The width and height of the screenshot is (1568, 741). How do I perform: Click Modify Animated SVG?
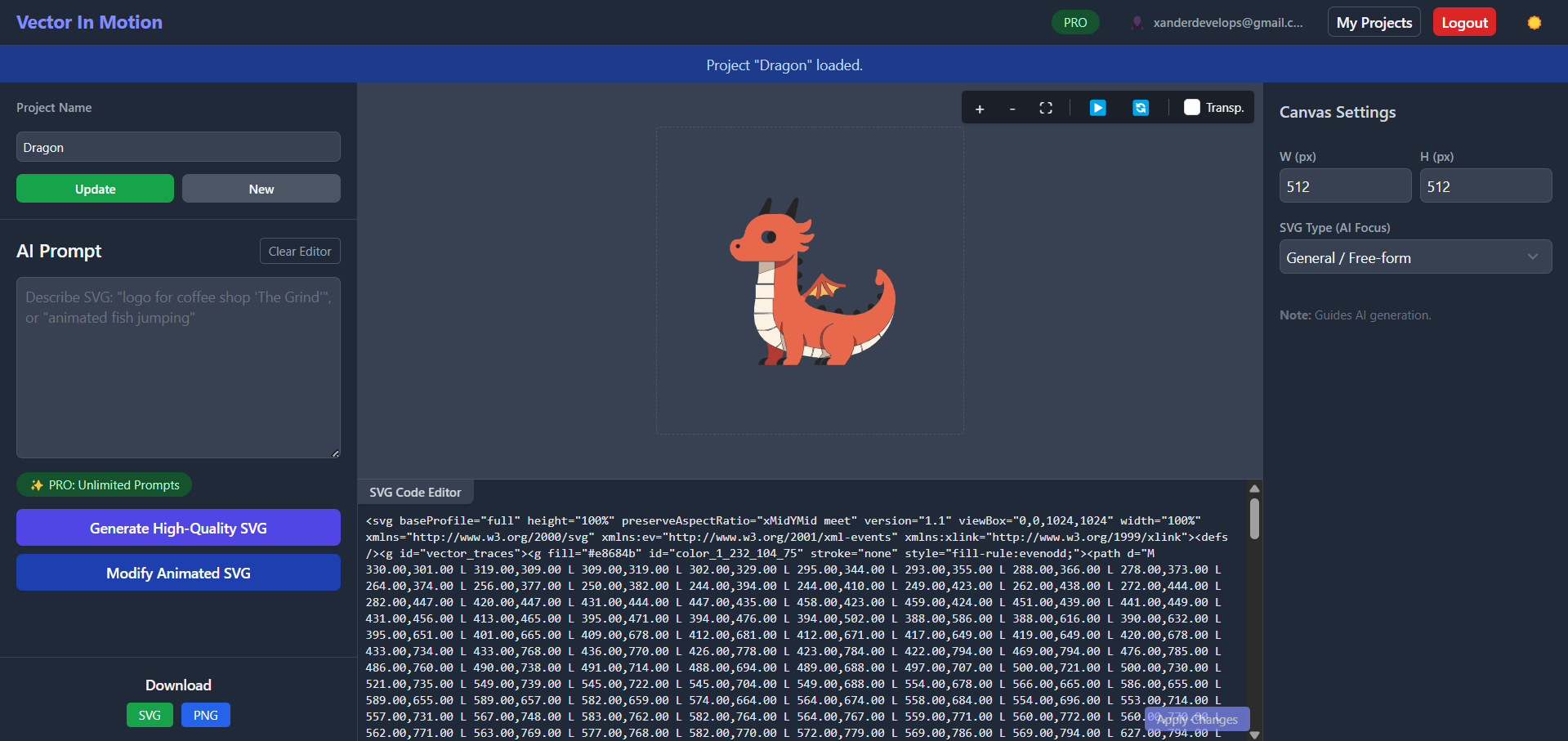[178, 573]
